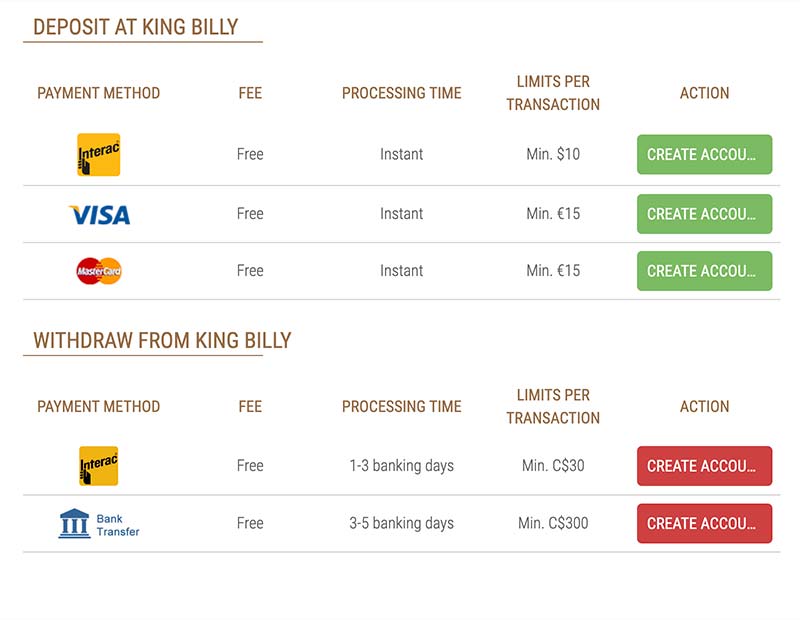Click red Create Account for Bank Transfer
The width and height of the screenshot is (800, 620).
tap(704, 524)
